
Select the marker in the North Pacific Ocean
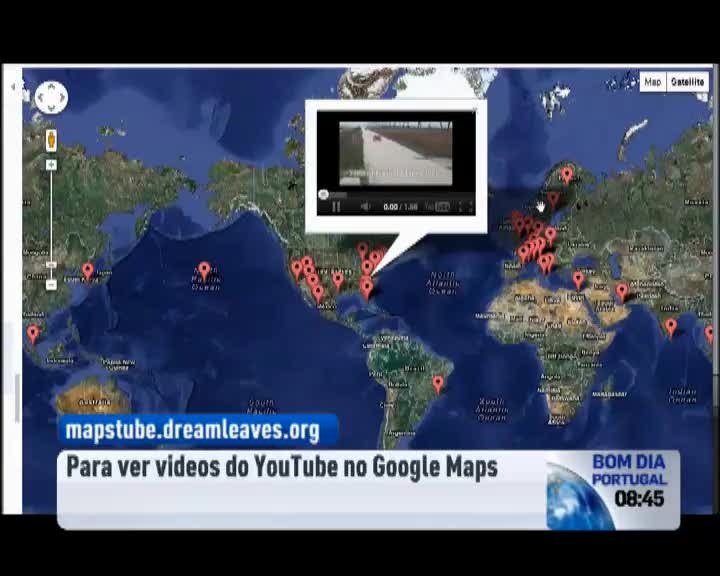(204, 269)
